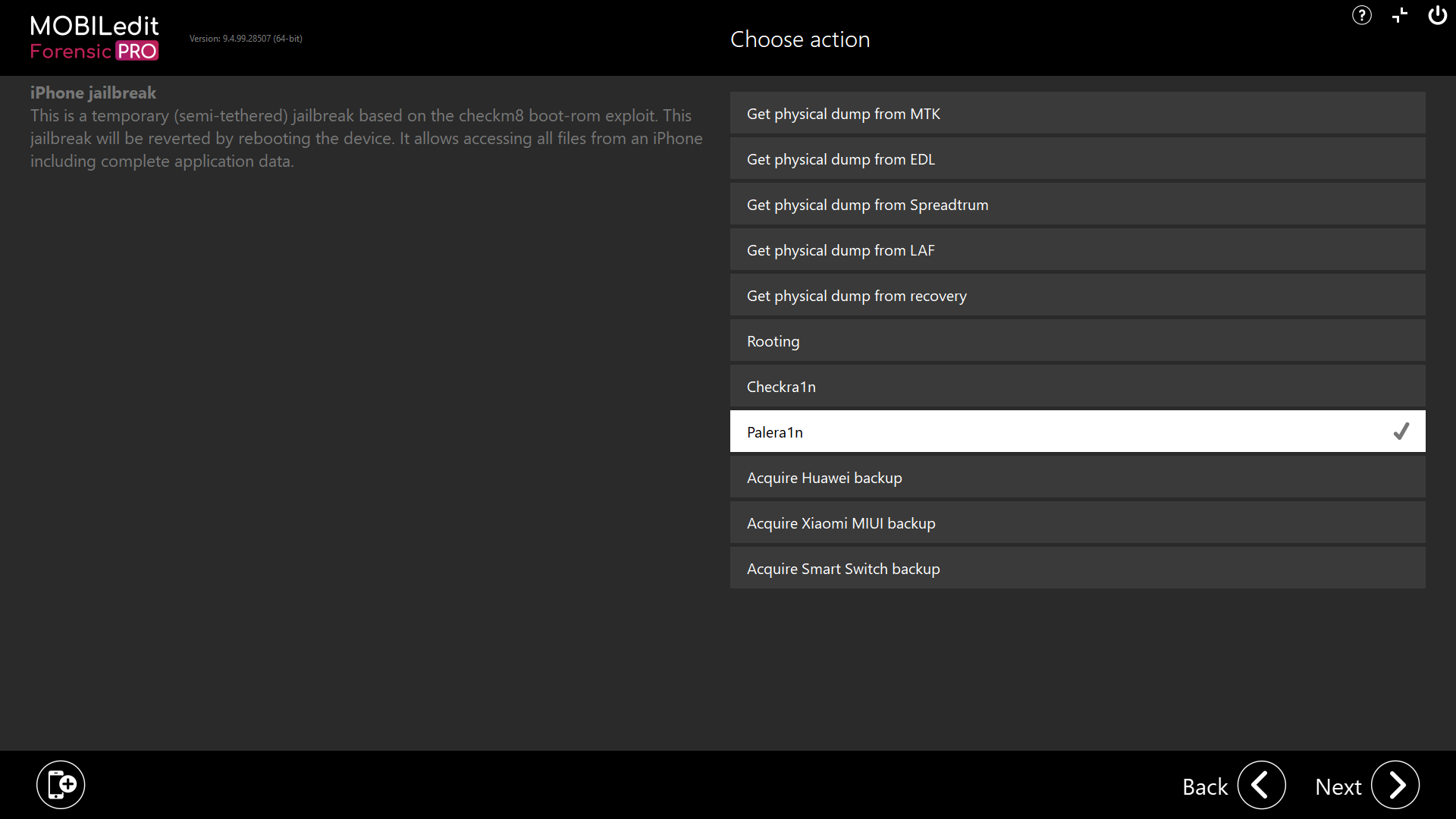Click the exit fullscreen arrows icon
Screen dimensions: 1456x819
[1400, 15]
